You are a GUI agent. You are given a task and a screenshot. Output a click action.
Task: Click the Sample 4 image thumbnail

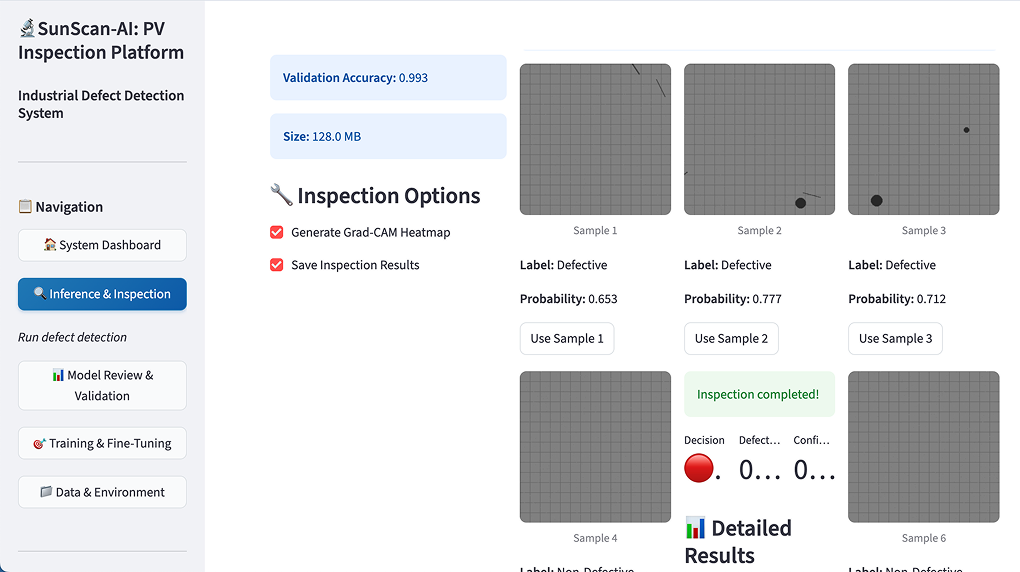point(595,447)
